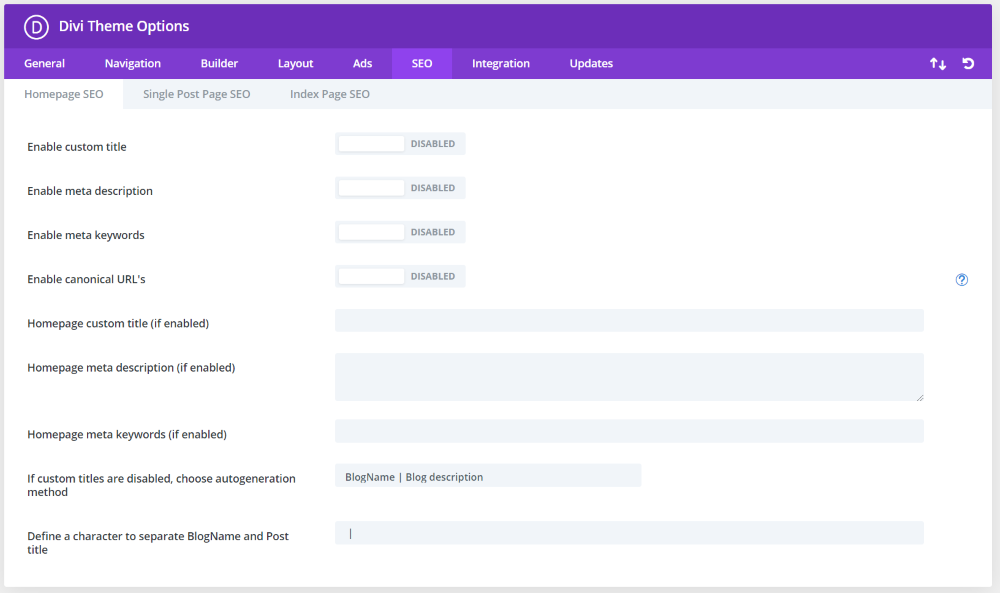Focus the Homepage custom title field

click(x=629, y=321)
